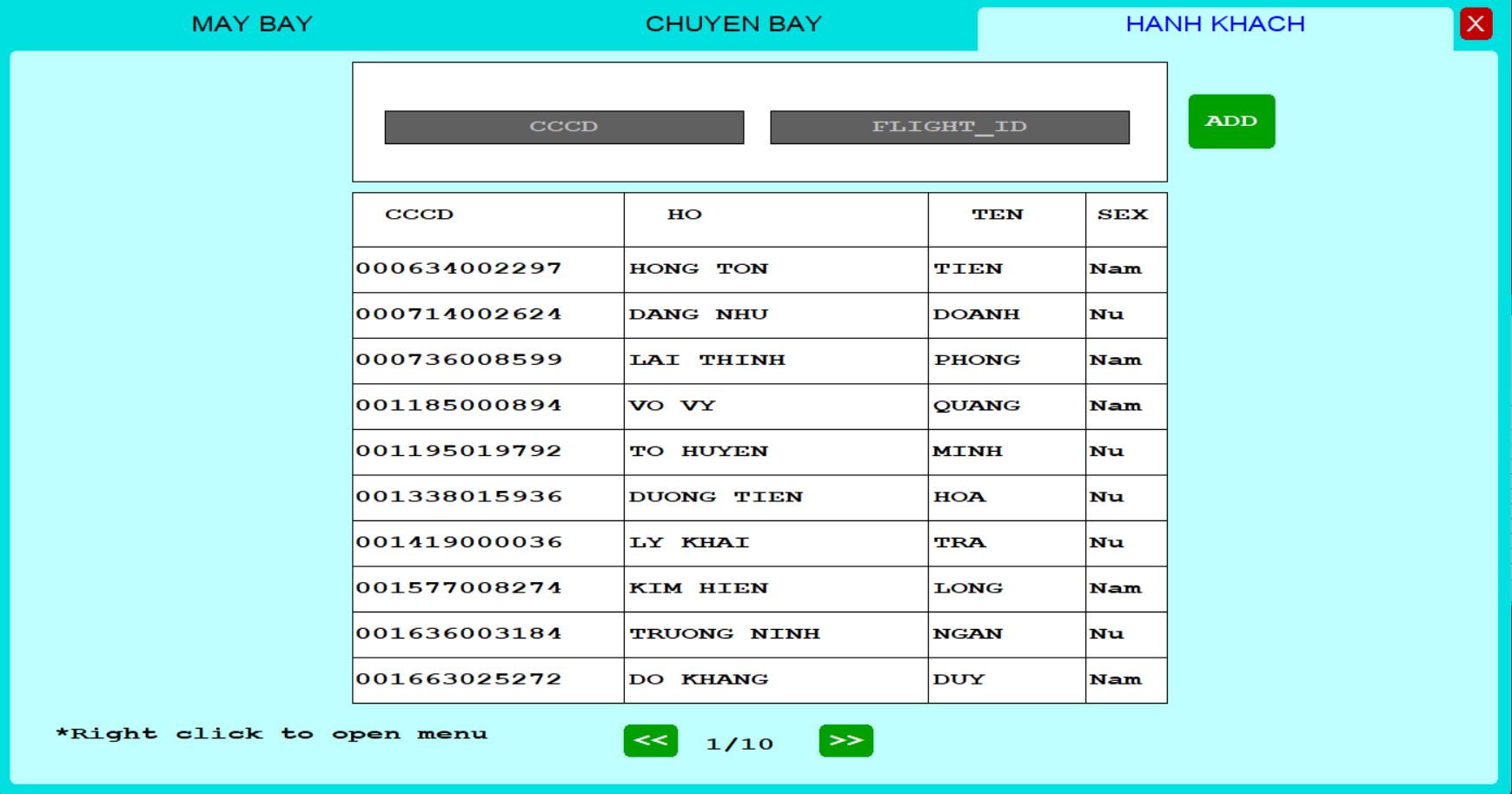Click TO HUYEN surname cell
Image resolution: width=1512 pixels, height=794 pixels.
pyautogui.click(x=776, y=452)
